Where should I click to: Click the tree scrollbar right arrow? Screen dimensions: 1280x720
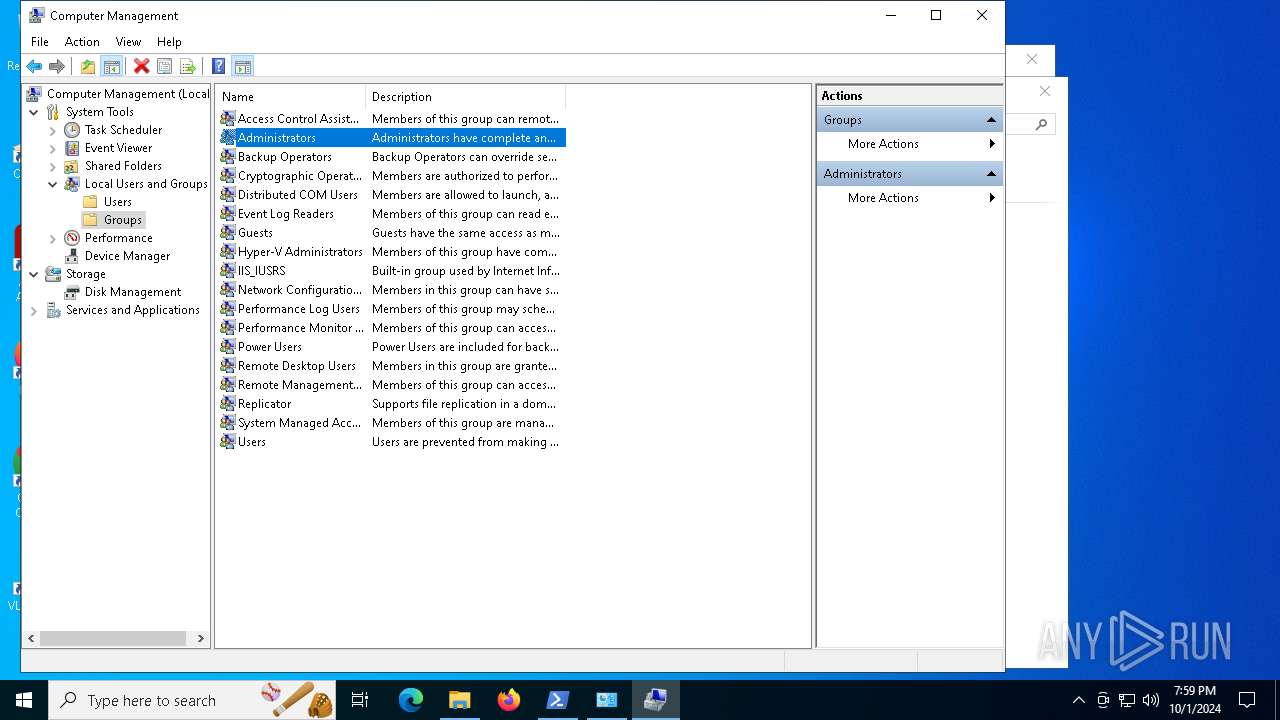(200, 638)
